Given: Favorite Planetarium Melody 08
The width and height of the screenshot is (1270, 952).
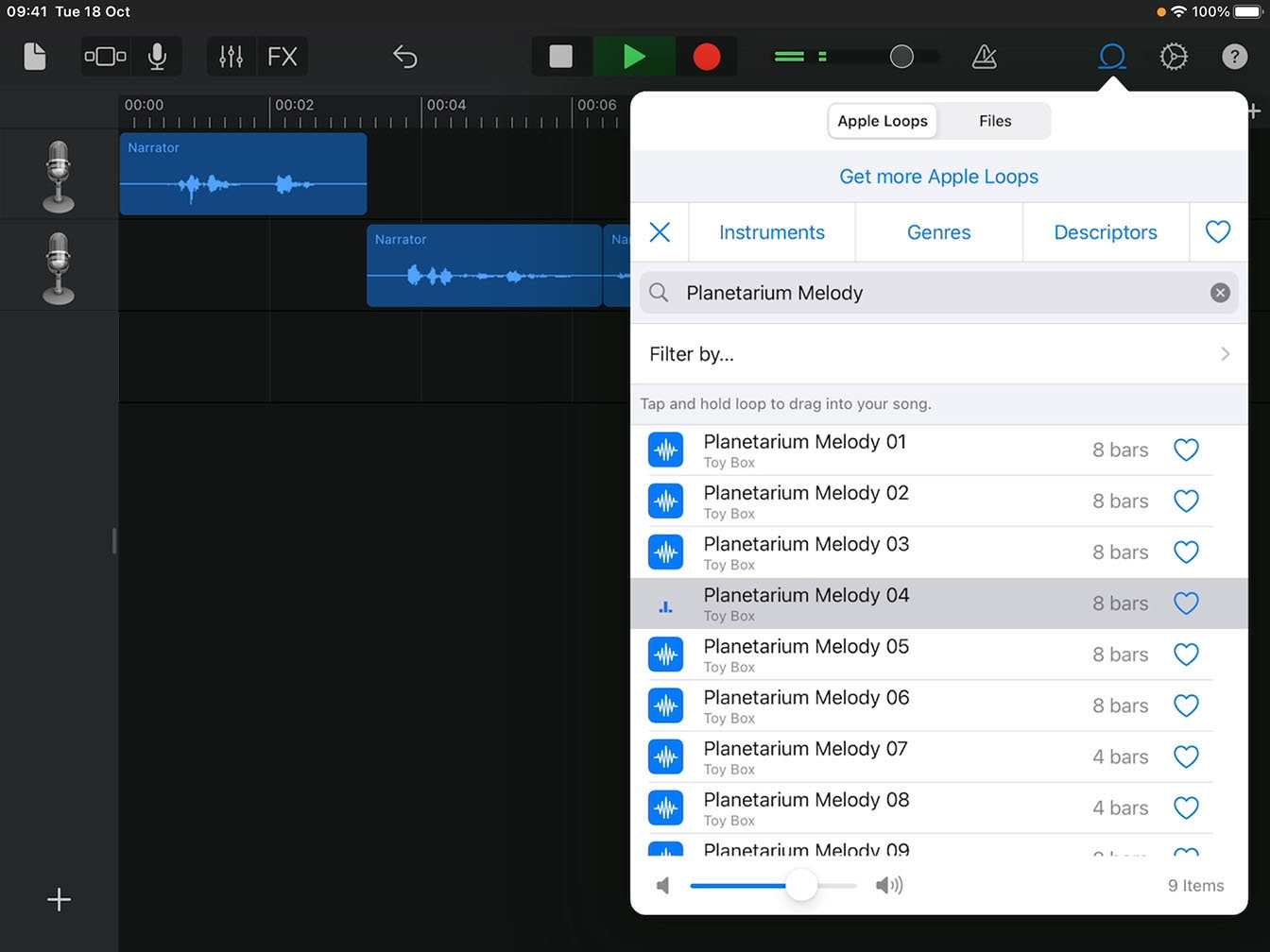Looking at the screenshot, I should [x=1186, y=807].
